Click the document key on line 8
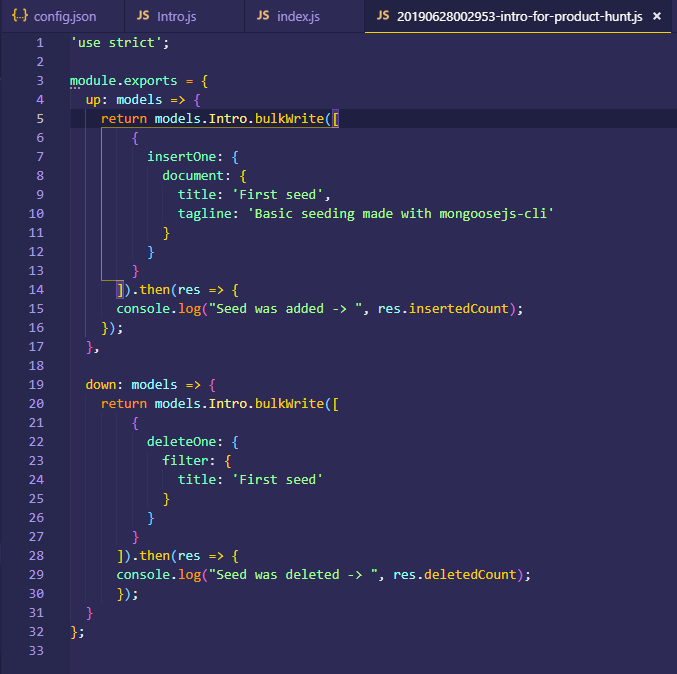The width and height of the screenshot is (677, 674). tap(193, 176)
